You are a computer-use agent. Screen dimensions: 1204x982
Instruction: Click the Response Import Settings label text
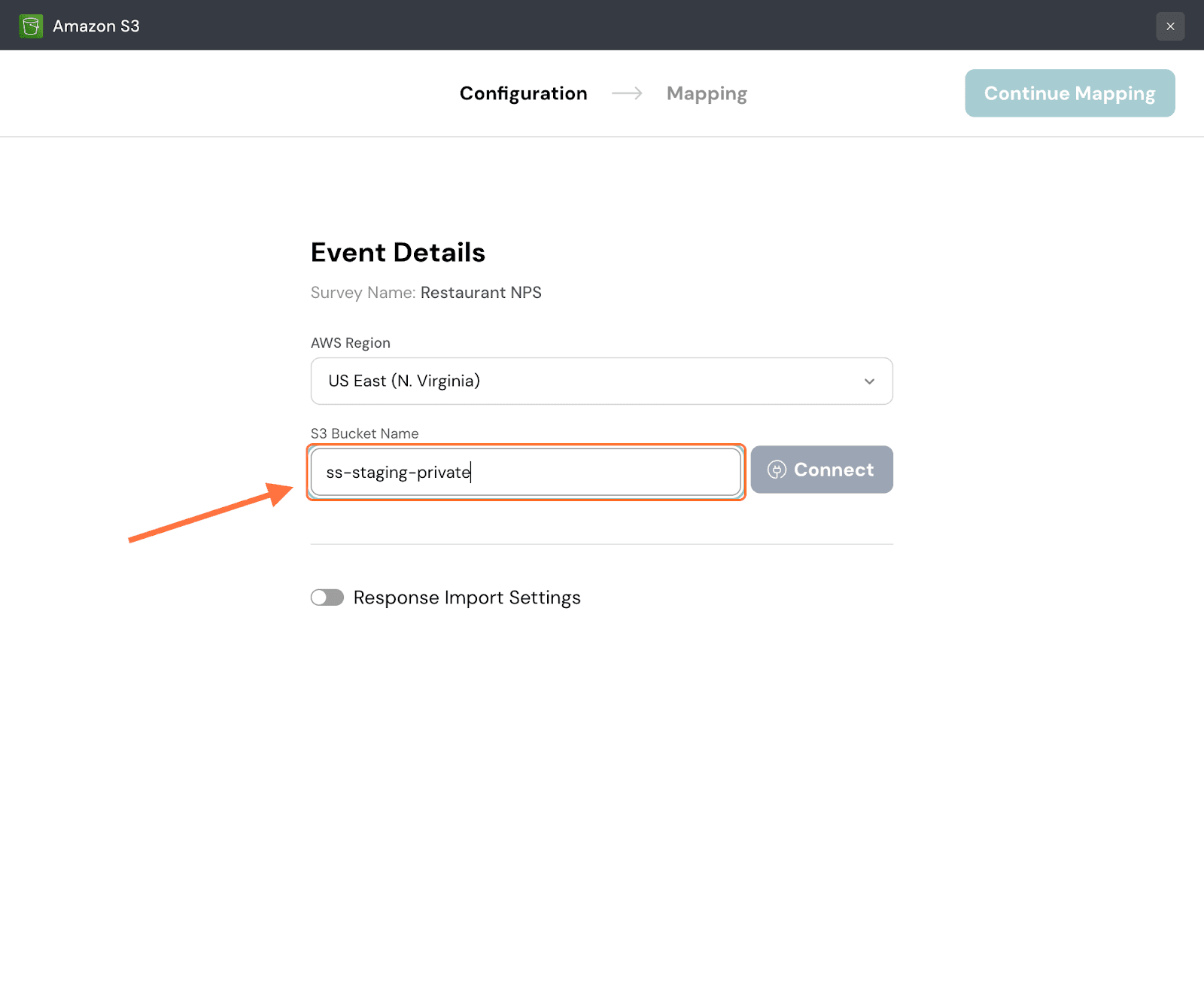pos(467,597)
